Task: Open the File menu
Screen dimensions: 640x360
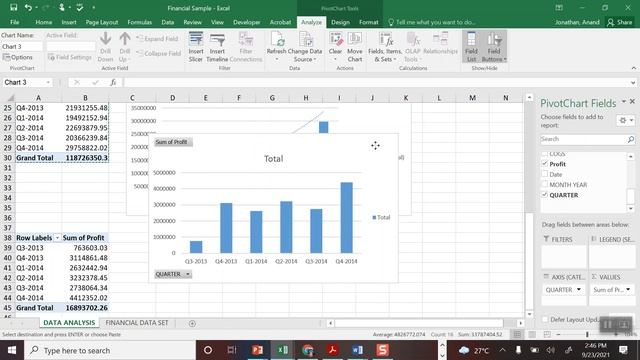Action: tap(15, 22)
